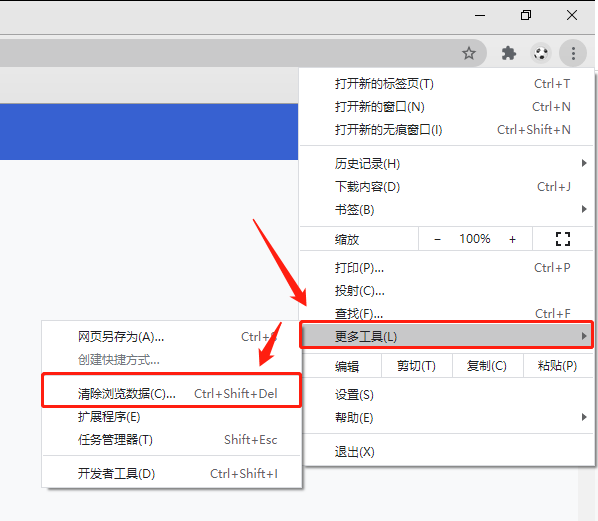
Task: Open the three-dot Chrome menu
Action: [573, 53]
